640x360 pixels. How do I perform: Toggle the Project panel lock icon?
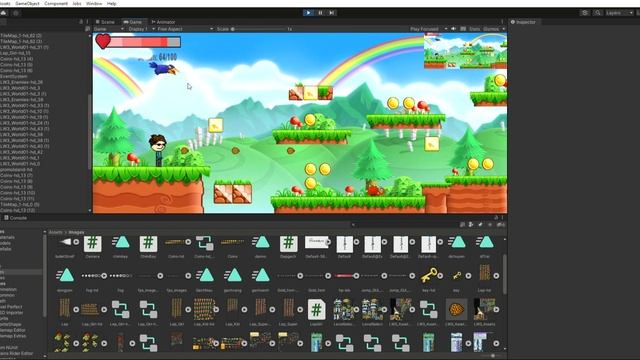[496, 218]
